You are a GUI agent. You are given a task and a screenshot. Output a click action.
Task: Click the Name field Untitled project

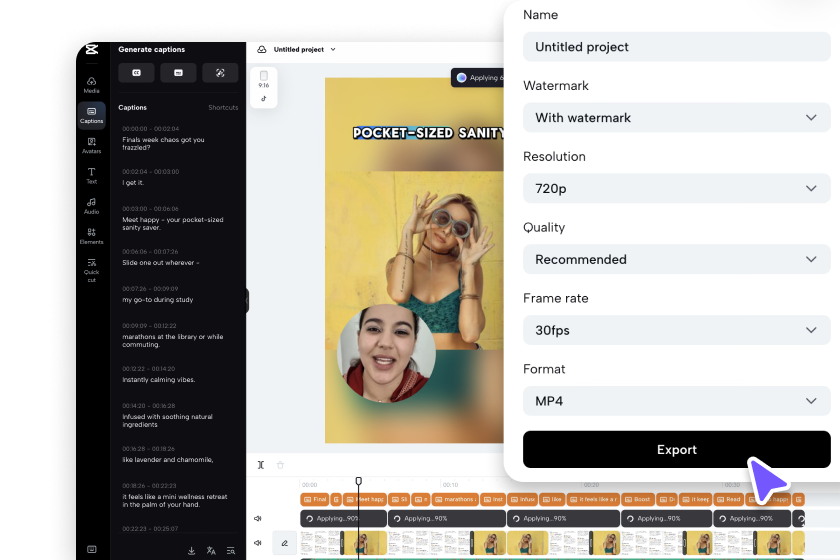[x=677, y=47]
